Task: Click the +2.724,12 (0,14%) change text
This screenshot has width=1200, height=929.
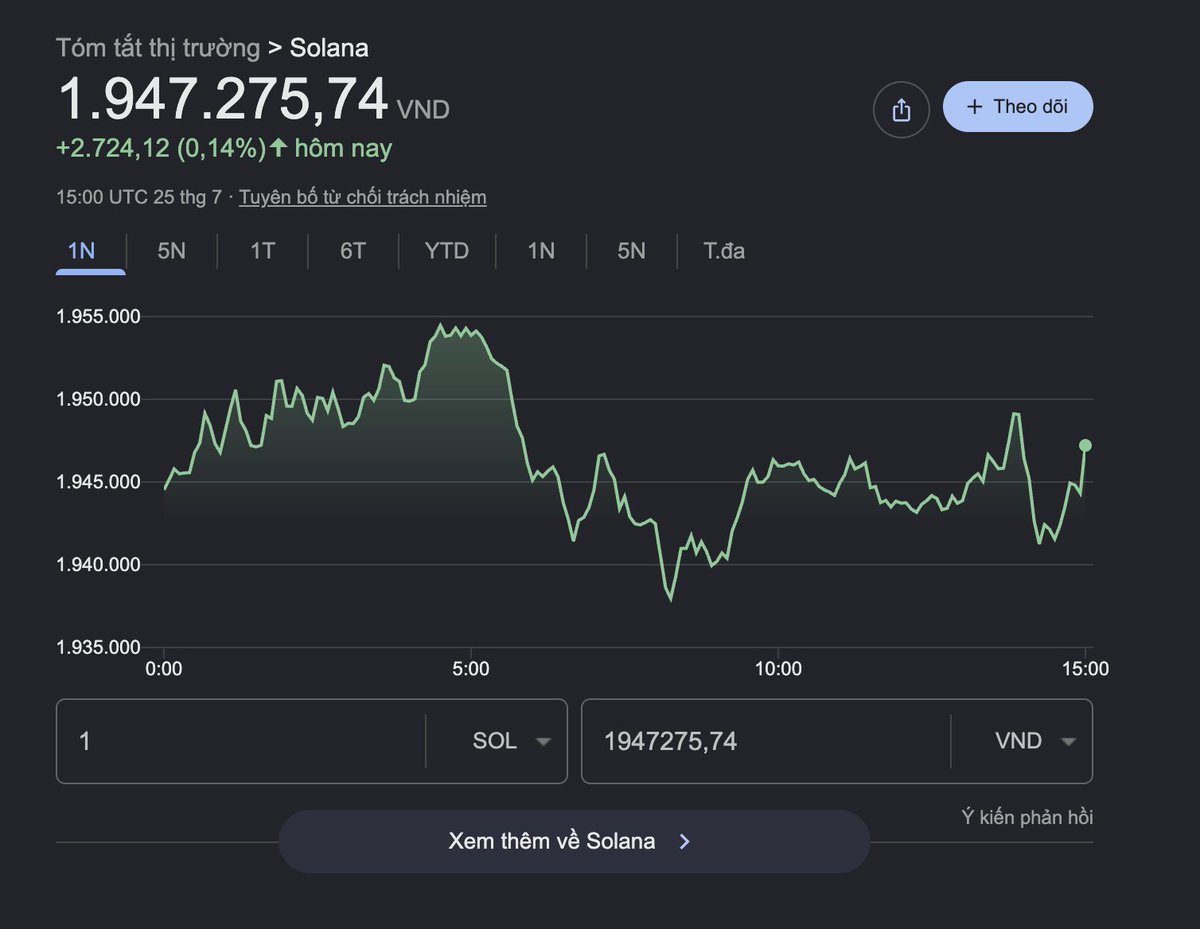Action: 161,149
